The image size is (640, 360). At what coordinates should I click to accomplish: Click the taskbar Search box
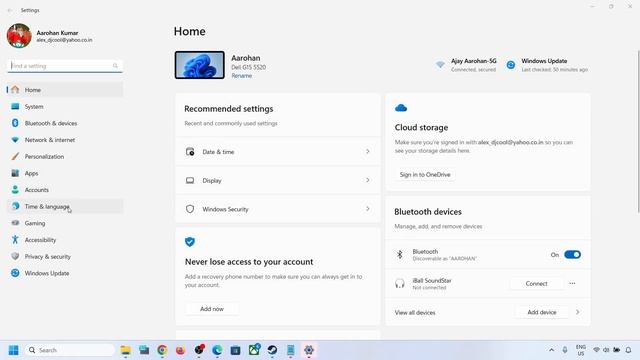[70, 350]
